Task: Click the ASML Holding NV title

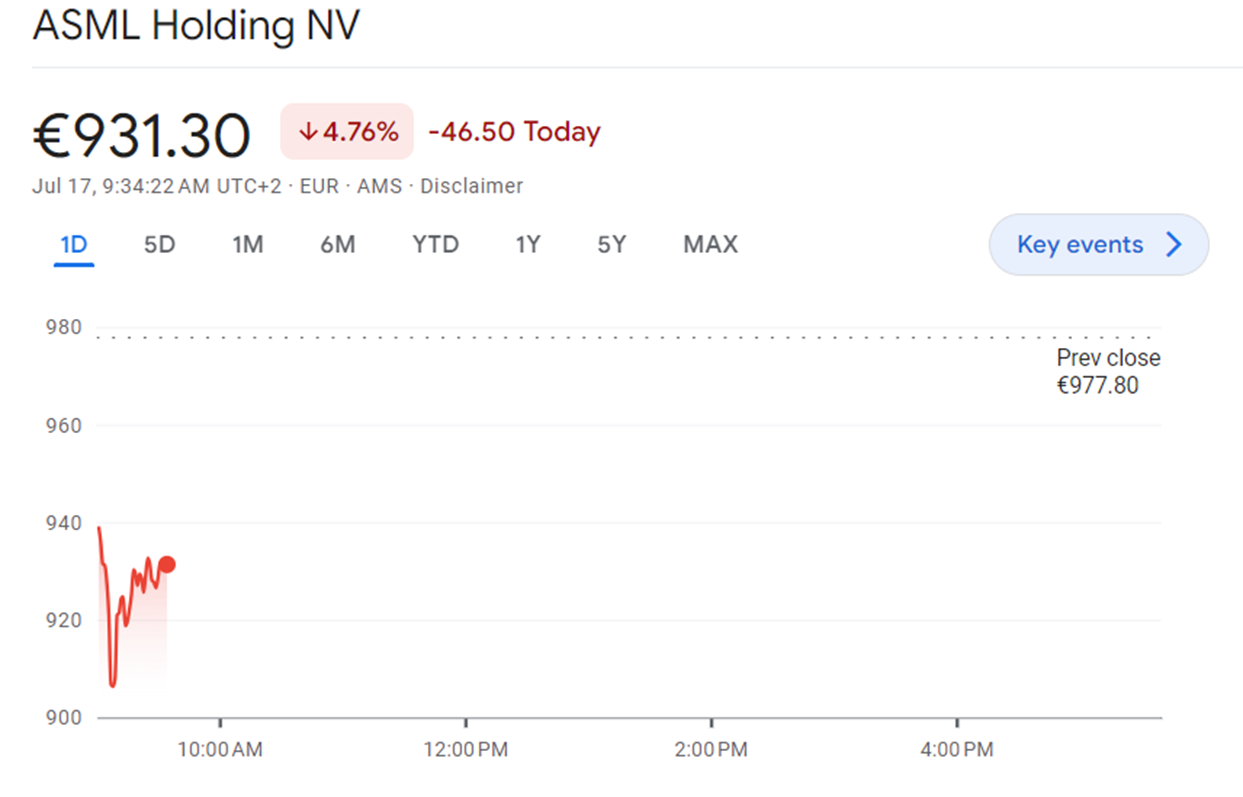Action: pos(196,26)
